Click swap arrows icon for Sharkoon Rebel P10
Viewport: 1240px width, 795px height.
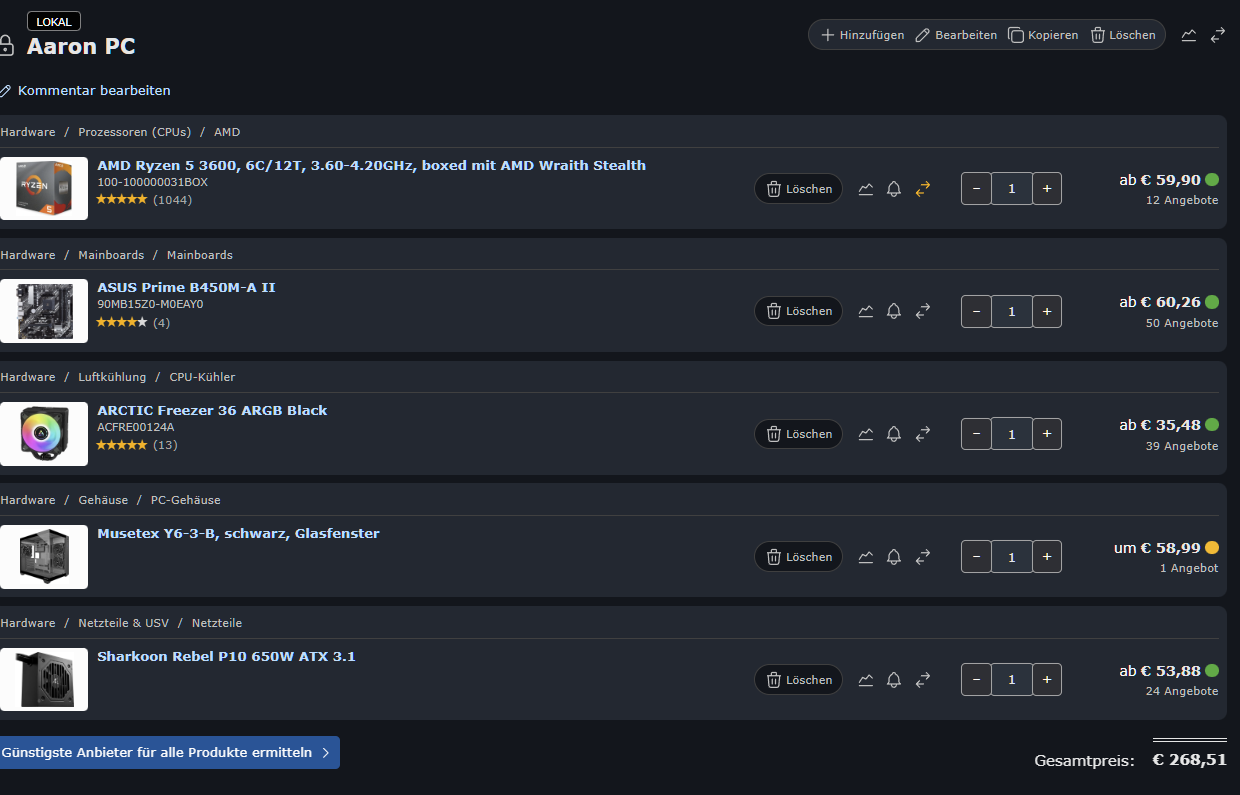(923, 679)
